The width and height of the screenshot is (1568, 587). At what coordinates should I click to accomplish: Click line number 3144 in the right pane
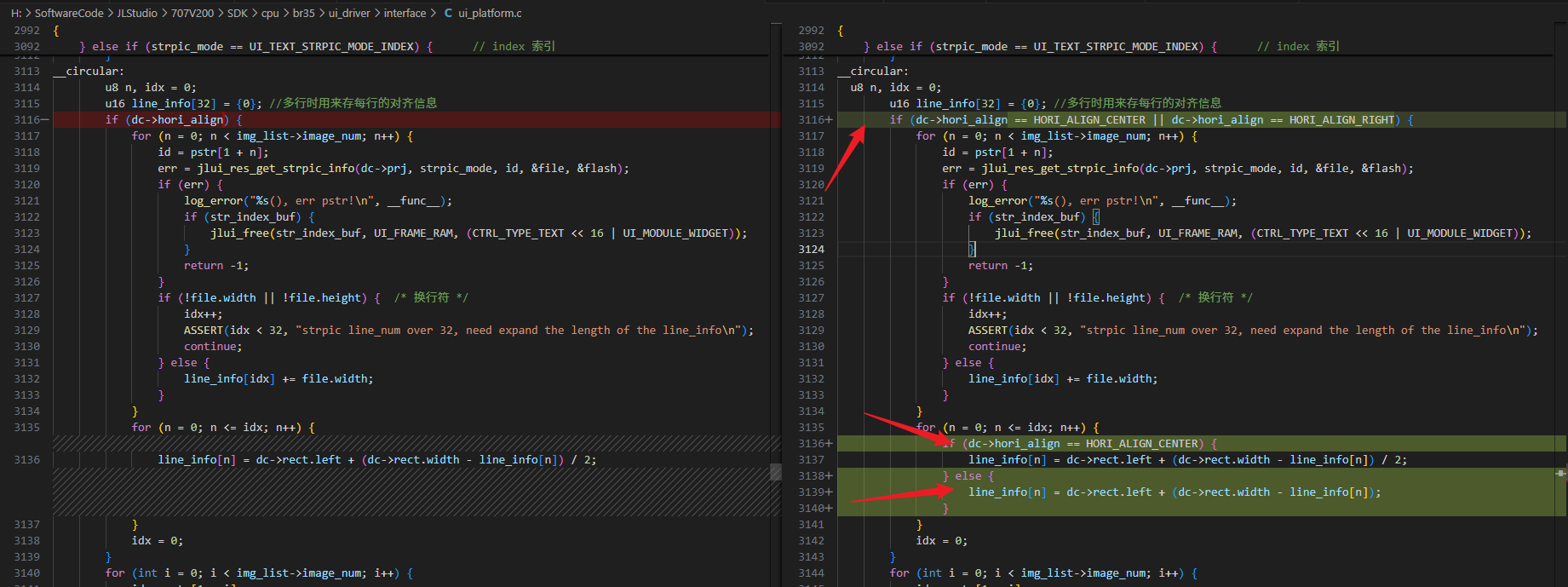pos(811,573)
